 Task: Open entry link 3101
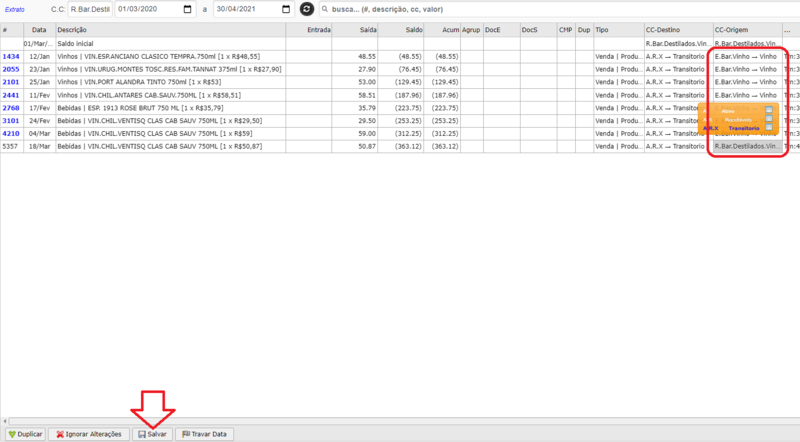(11, 120)
